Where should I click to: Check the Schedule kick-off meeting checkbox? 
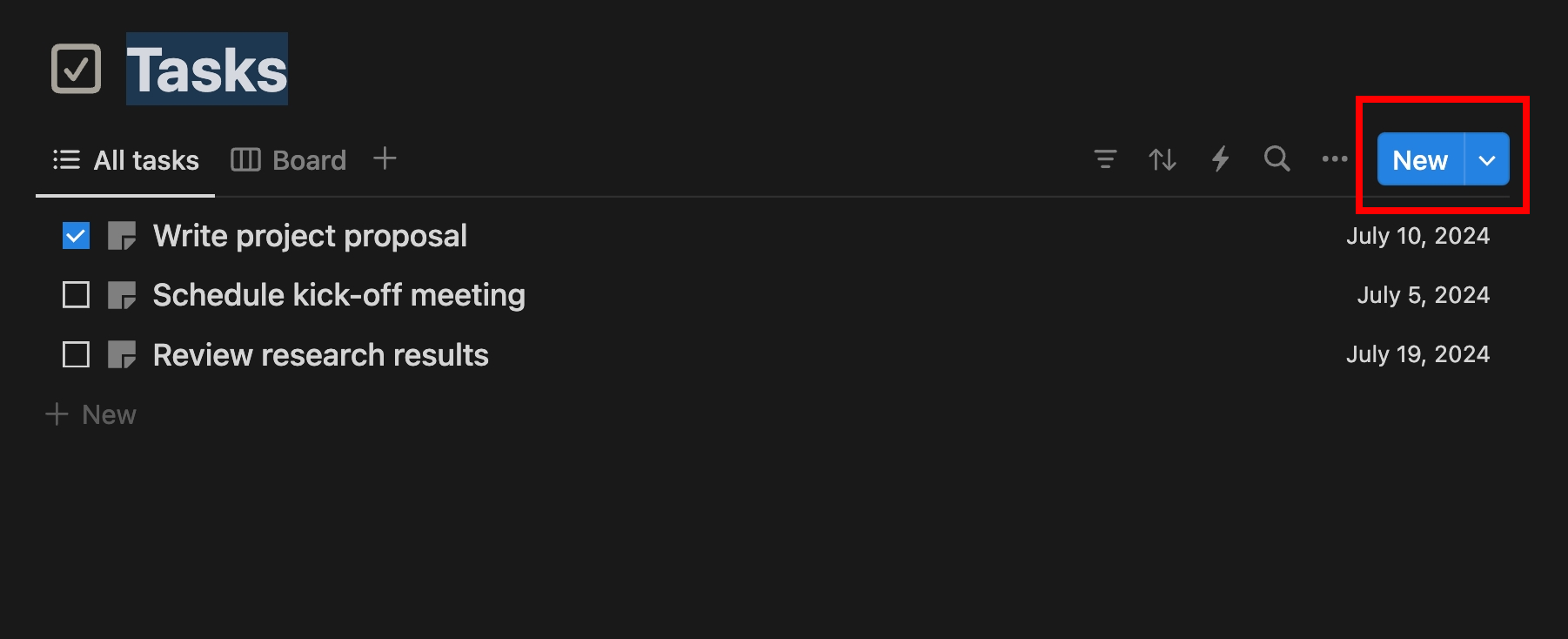(77, 295)
